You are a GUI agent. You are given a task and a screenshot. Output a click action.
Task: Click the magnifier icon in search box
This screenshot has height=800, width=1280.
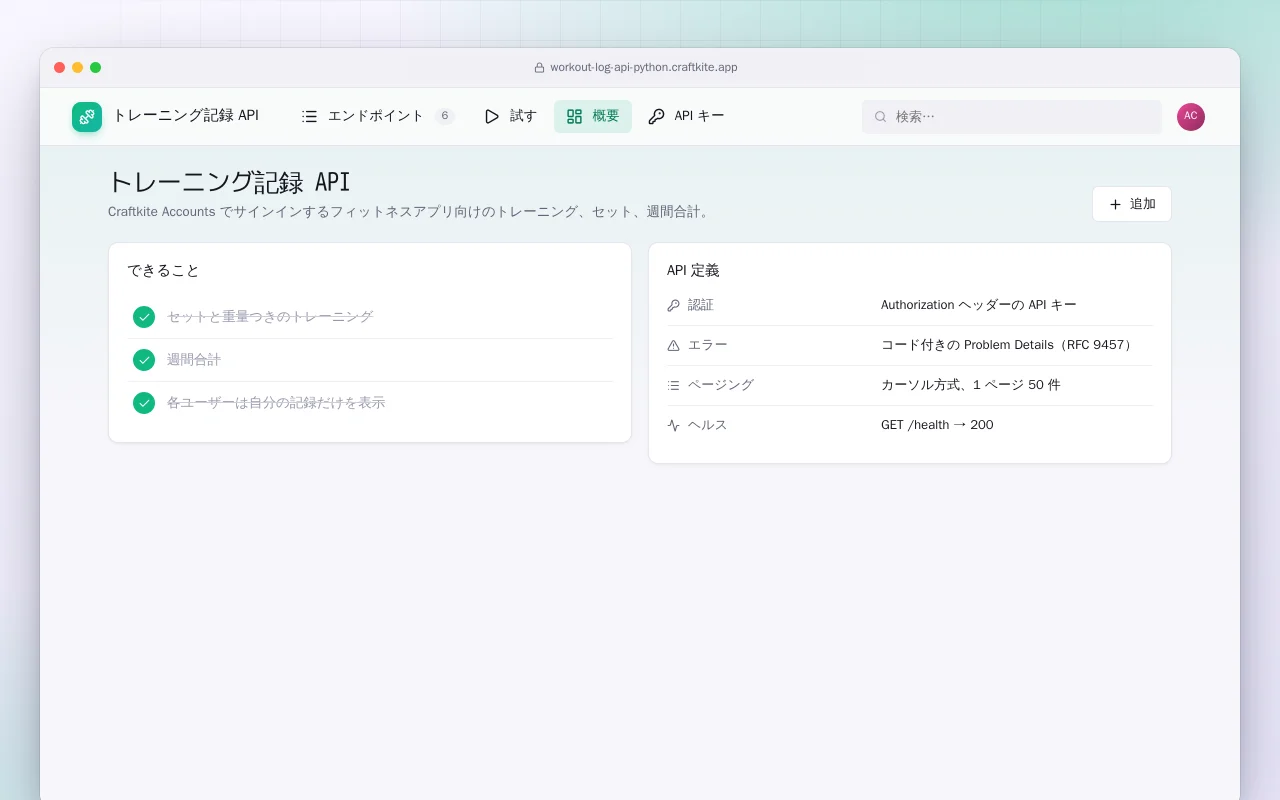(881, 116)
